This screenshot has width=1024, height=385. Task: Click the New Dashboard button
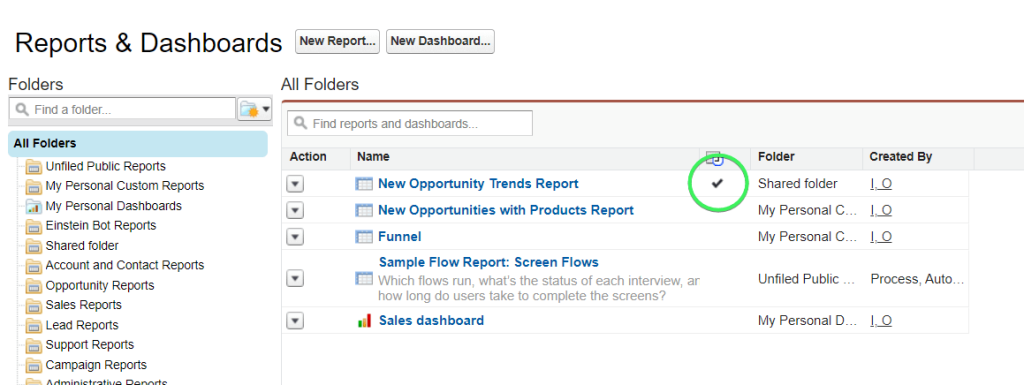(x=440, y=41)
